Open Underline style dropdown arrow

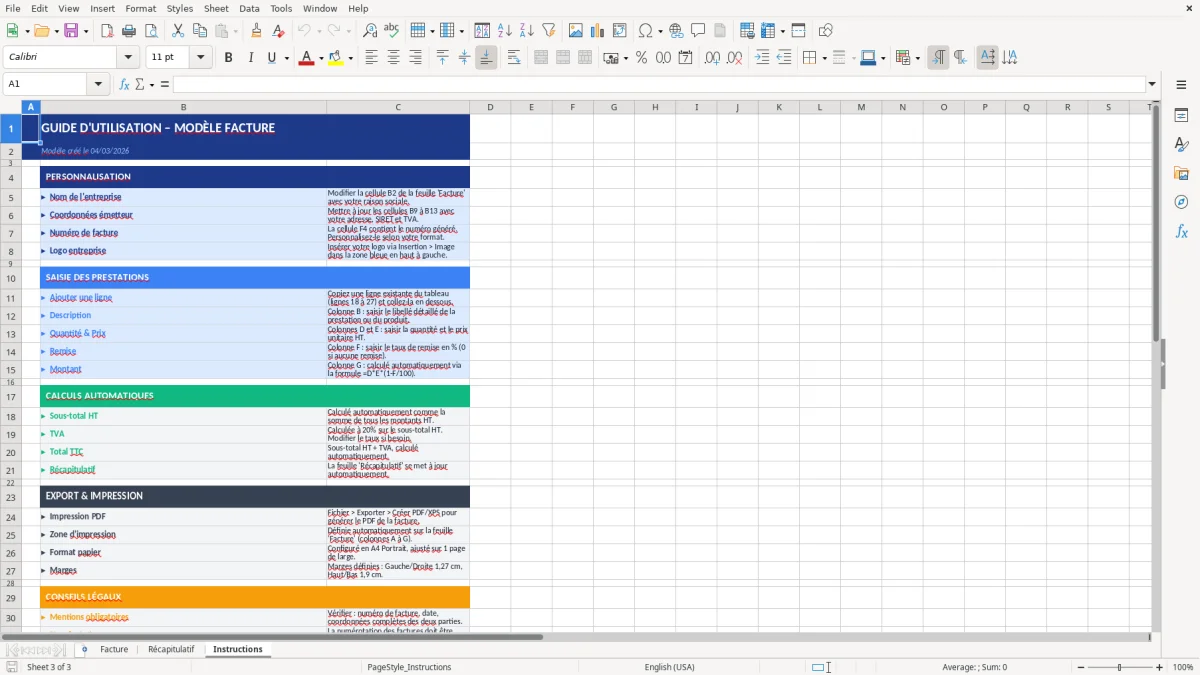(286, 58)
